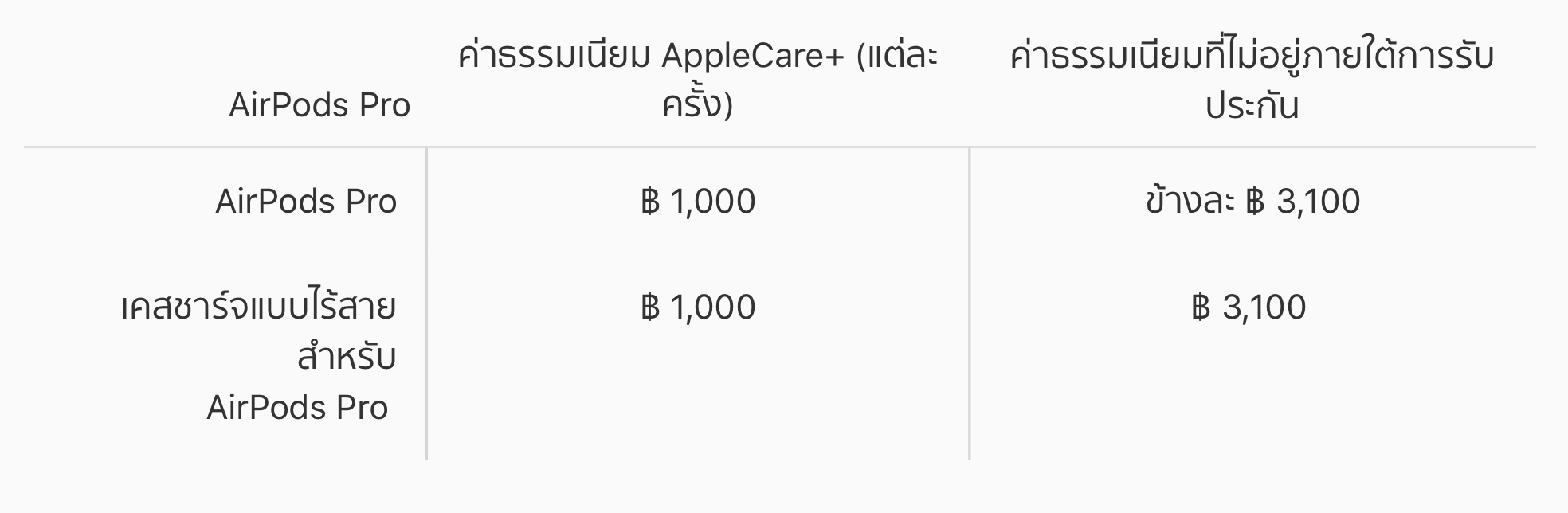
Task: Click the vertical divider before the last column
Action: 970,303
